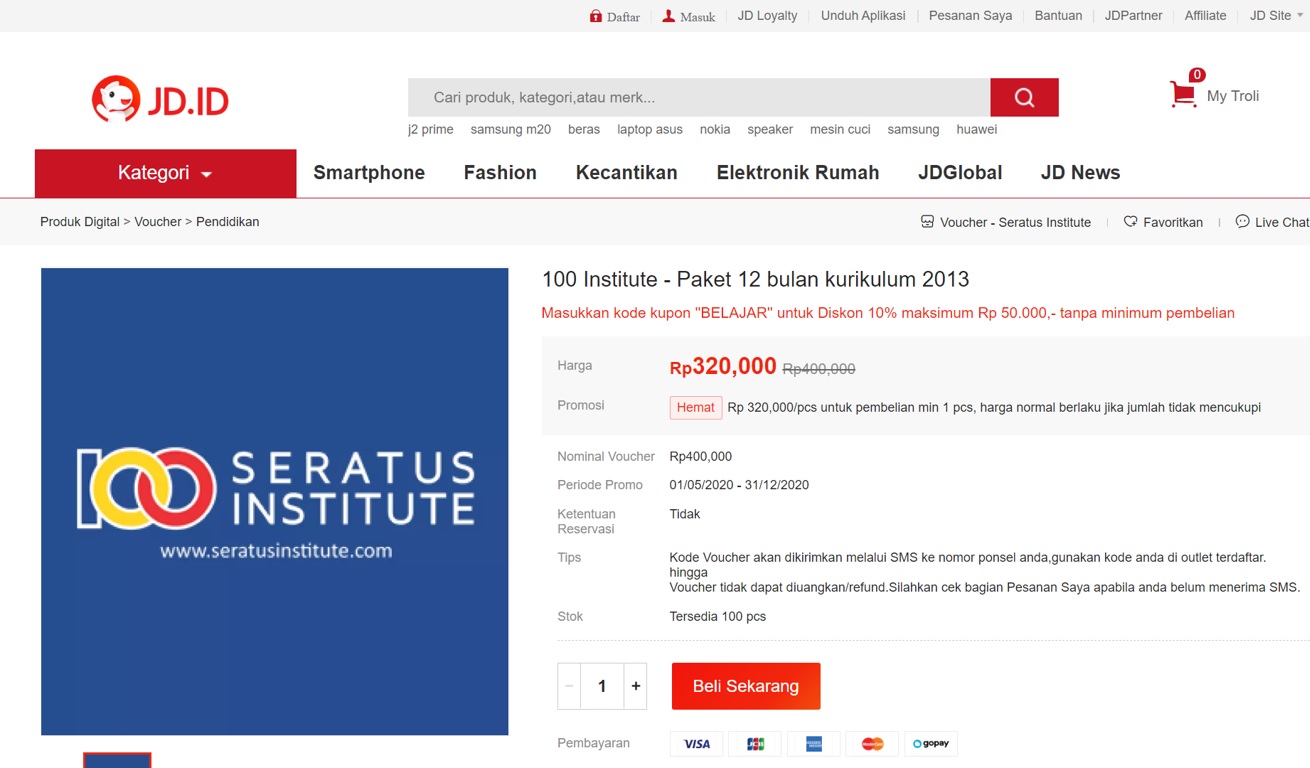
Task: Click the JCB payment icon
Action: (755, 744)
